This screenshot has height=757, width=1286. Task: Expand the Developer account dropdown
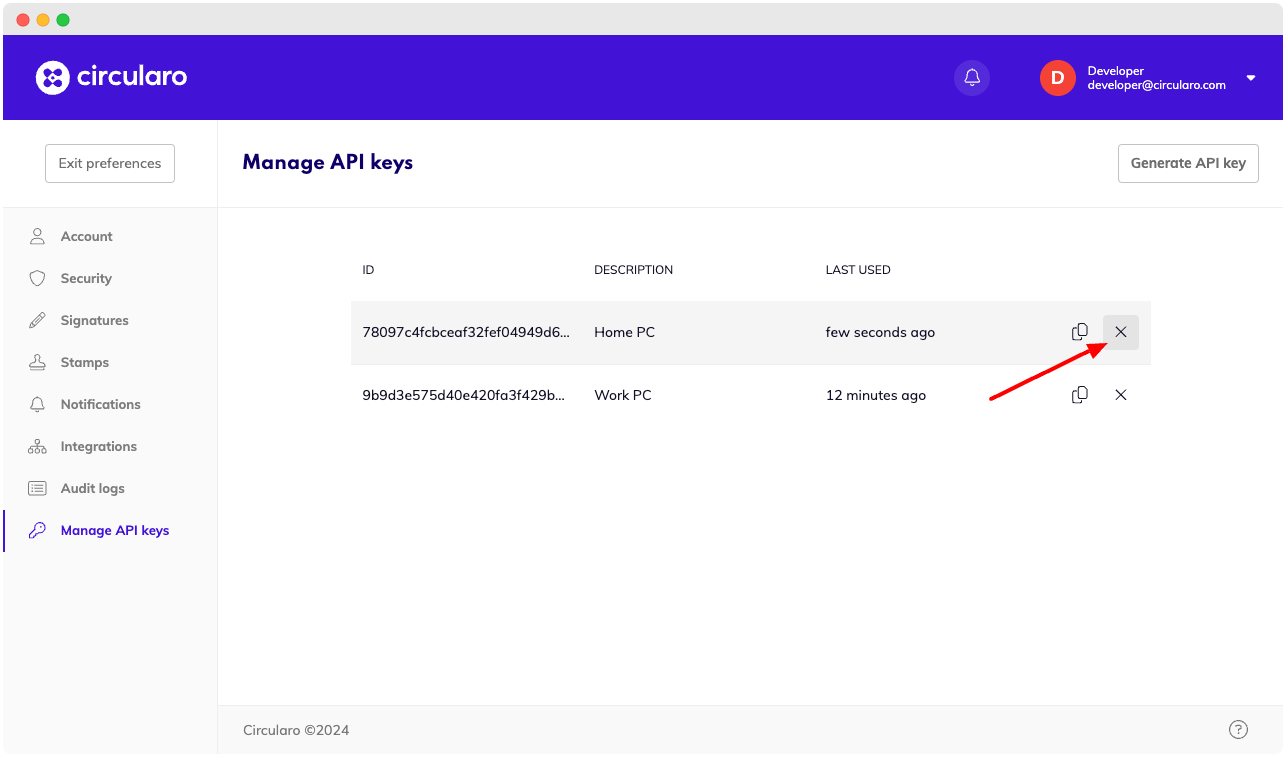pyautogui.click(x=1250, y=77)
